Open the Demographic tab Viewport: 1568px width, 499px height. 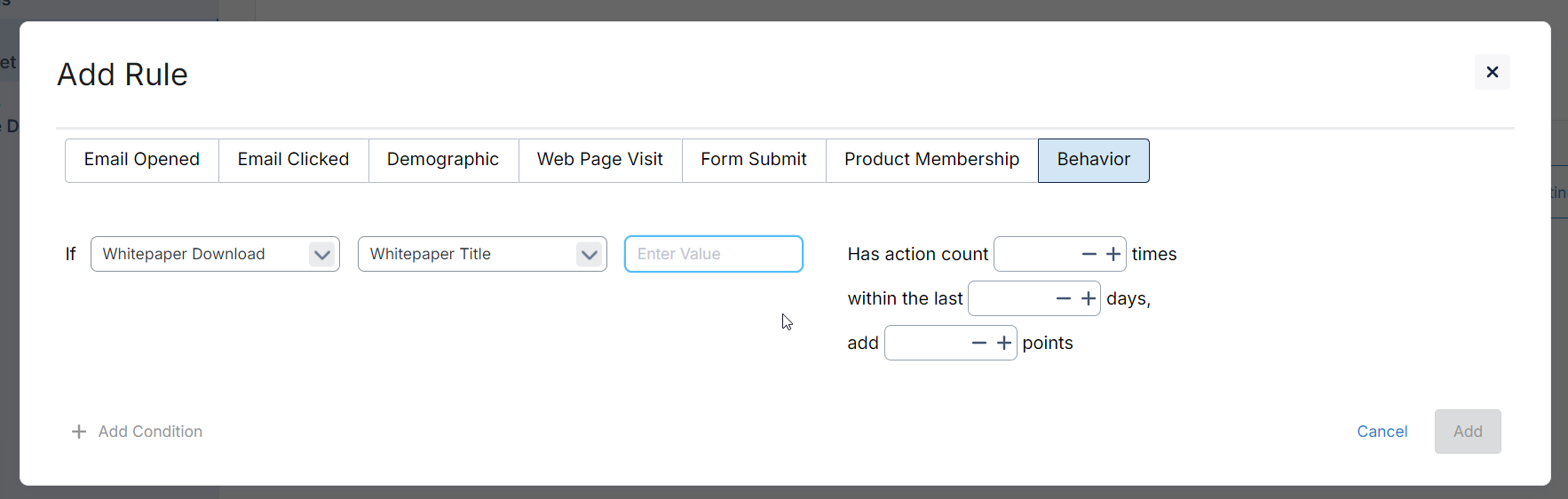(x=443, y=160)
